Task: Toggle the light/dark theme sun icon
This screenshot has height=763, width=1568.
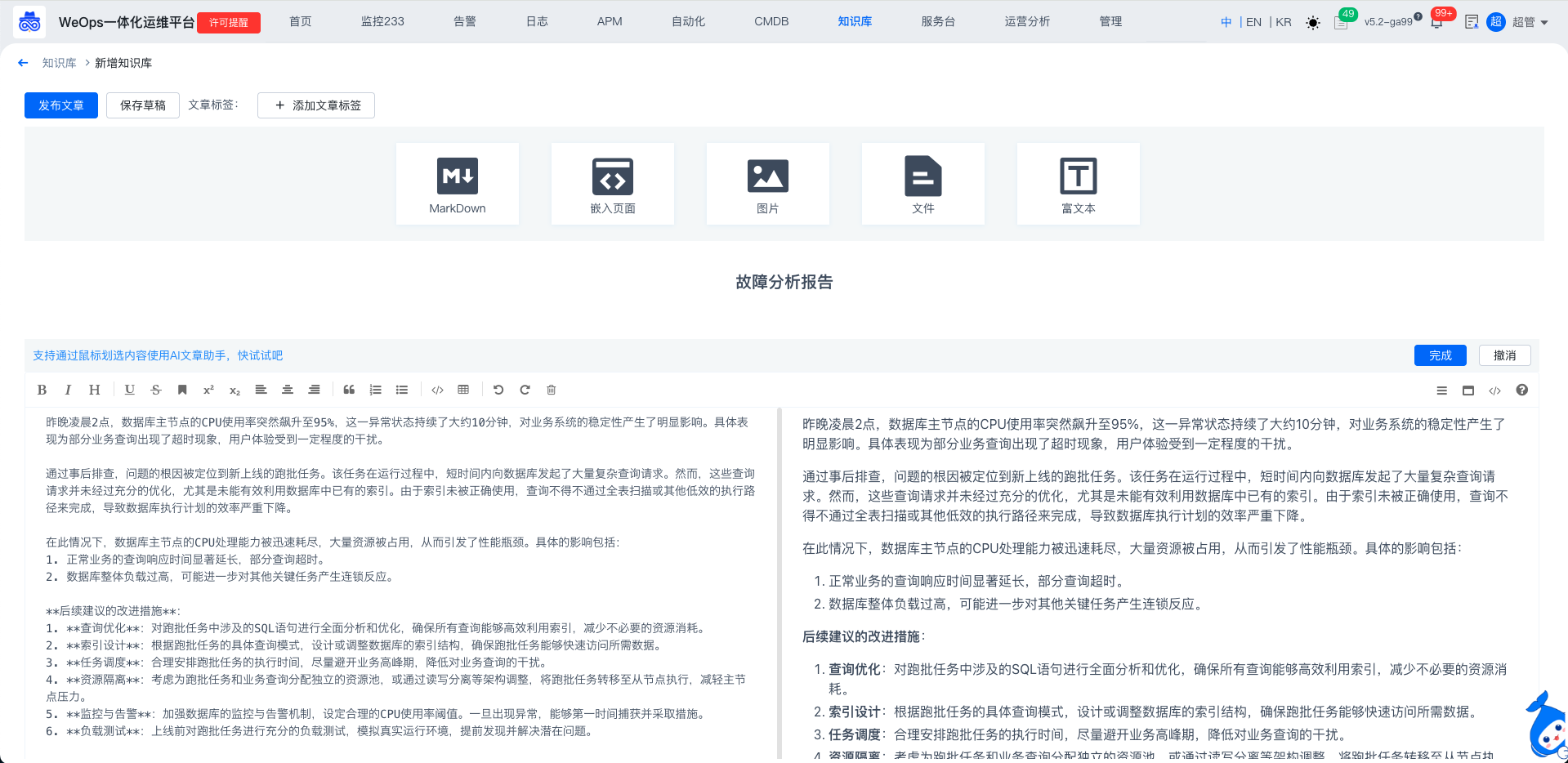Action: point(1312,23)
